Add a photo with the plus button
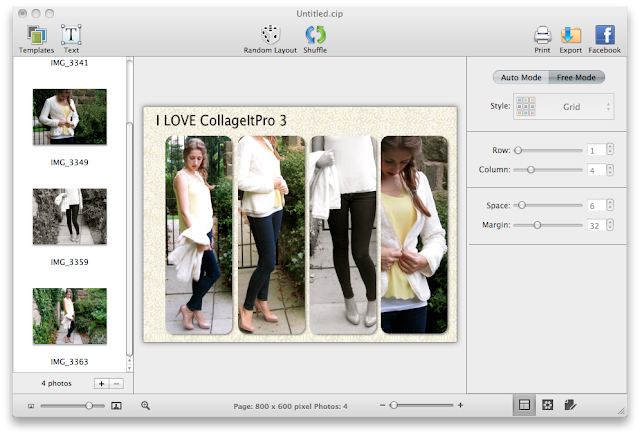The width and height of the screenshot is (640, 436). (x=102, y=383)
